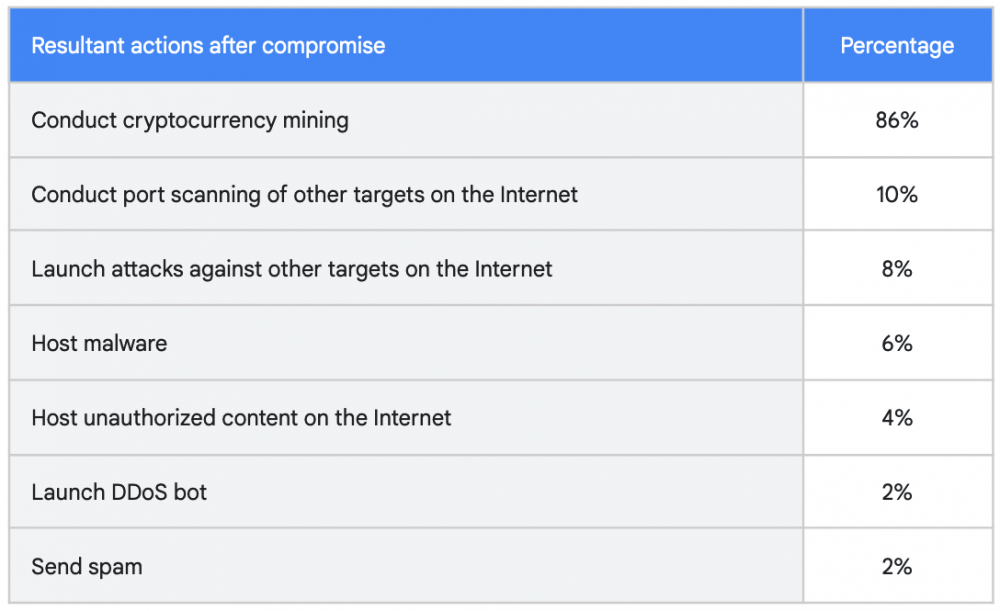Image resolution: width=1000 pixels, height=611 pixels.
Task: Select 'Host unauthorized content on the Internet' text
Action: pyautogui.click(x=241, y=418)
